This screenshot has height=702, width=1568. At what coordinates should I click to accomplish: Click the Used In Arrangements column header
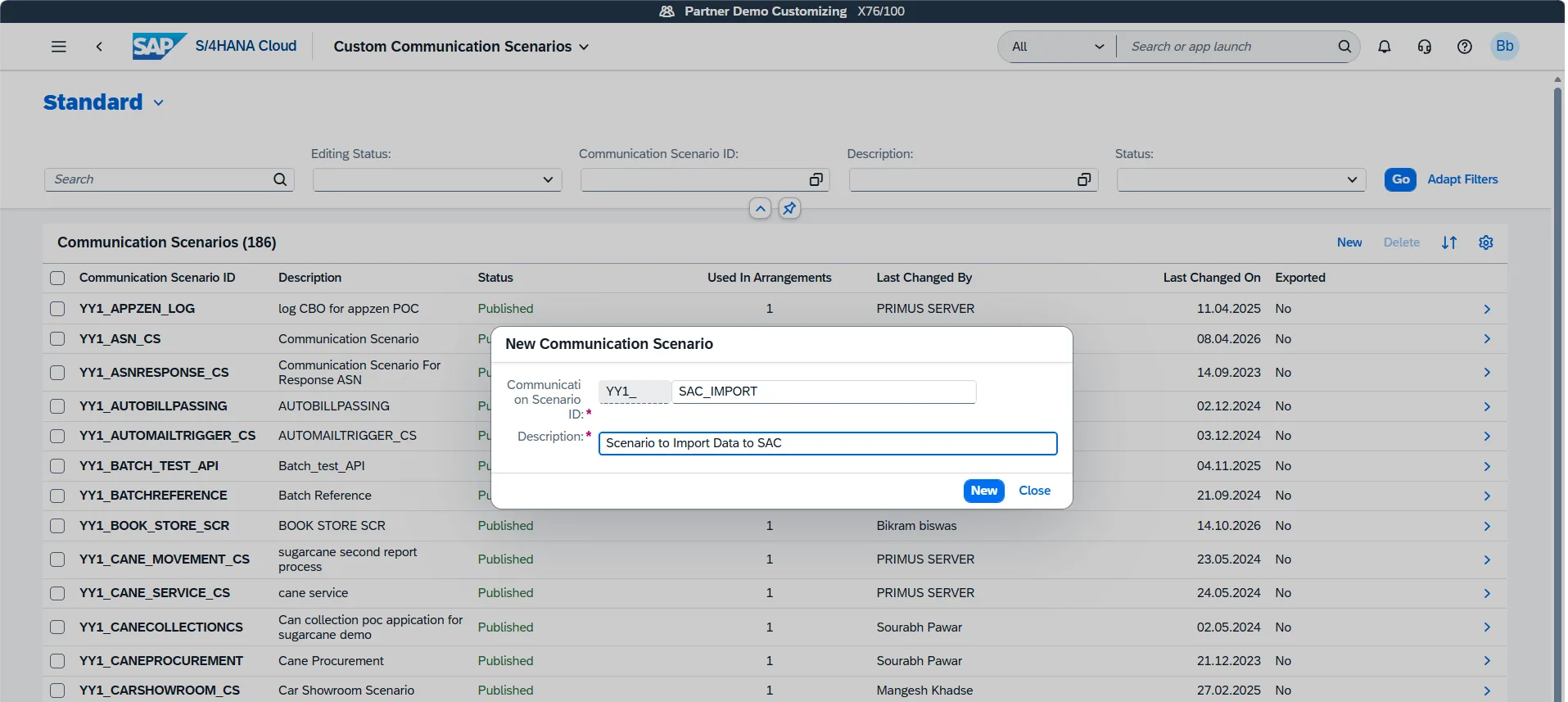[x=770, y=278]
